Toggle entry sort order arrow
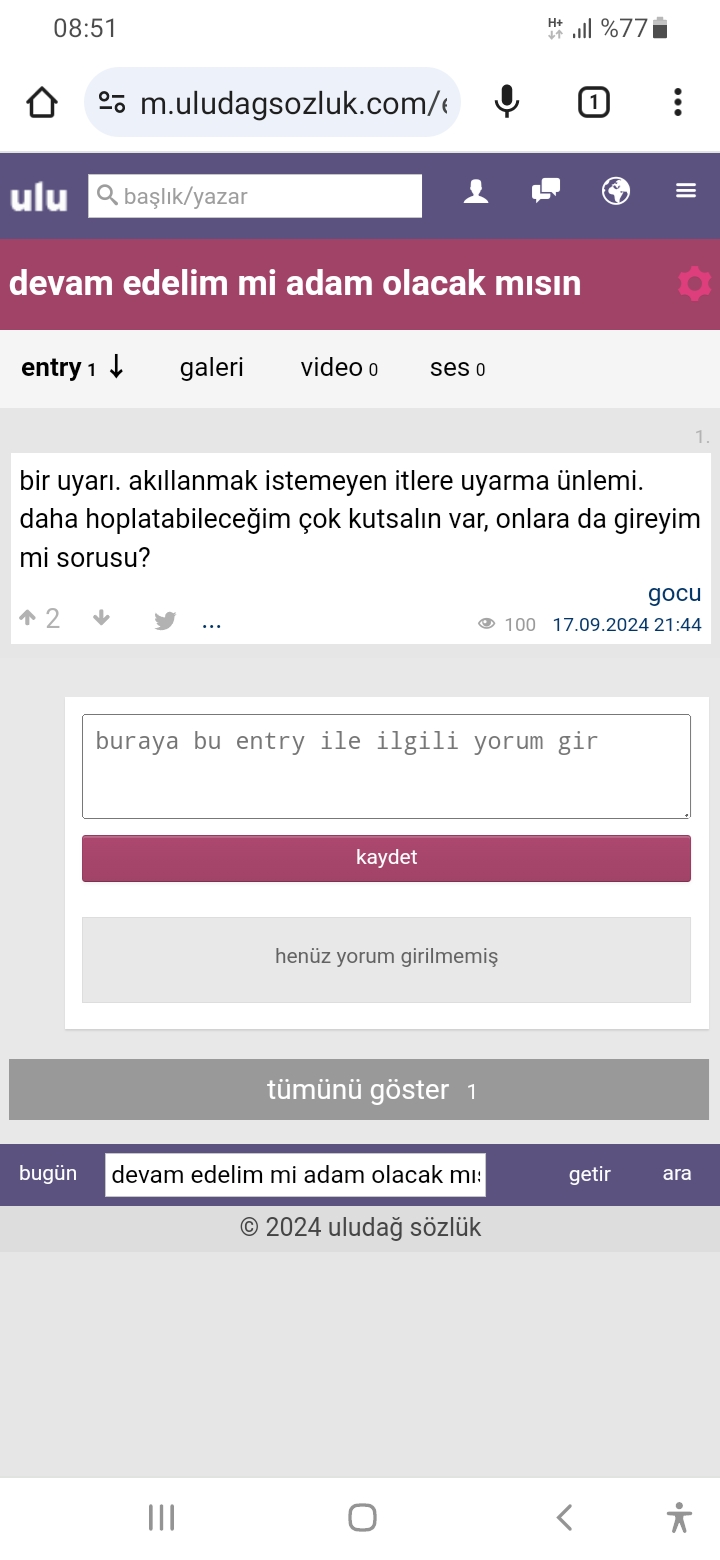Image resolution: width=720 pixels, height=1560 pixels. 116,367
